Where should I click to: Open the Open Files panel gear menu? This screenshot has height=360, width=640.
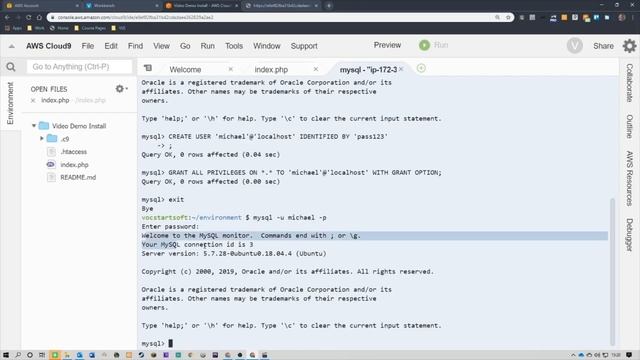pos(121,89)
